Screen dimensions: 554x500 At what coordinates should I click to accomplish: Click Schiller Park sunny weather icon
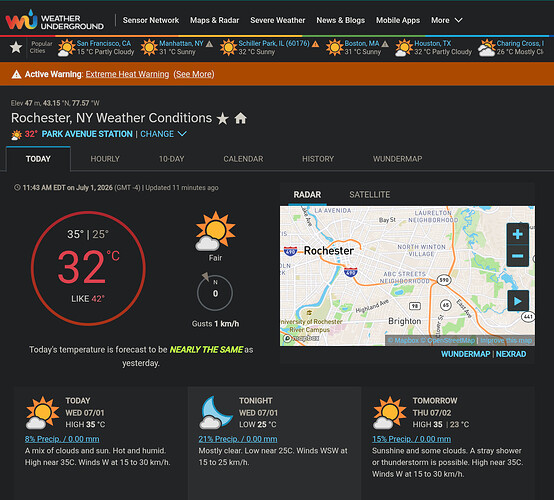[228, 48]
